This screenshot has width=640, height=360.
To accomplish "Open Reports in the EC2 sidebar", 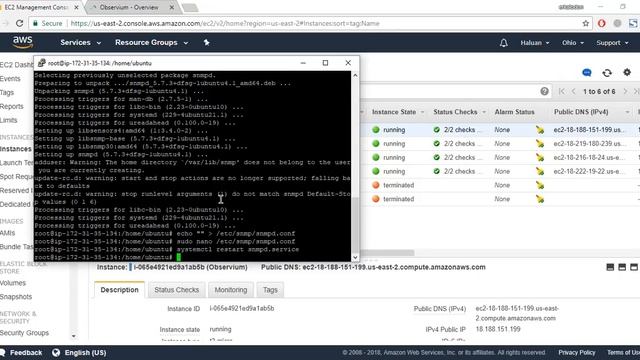I will [12, 107].
